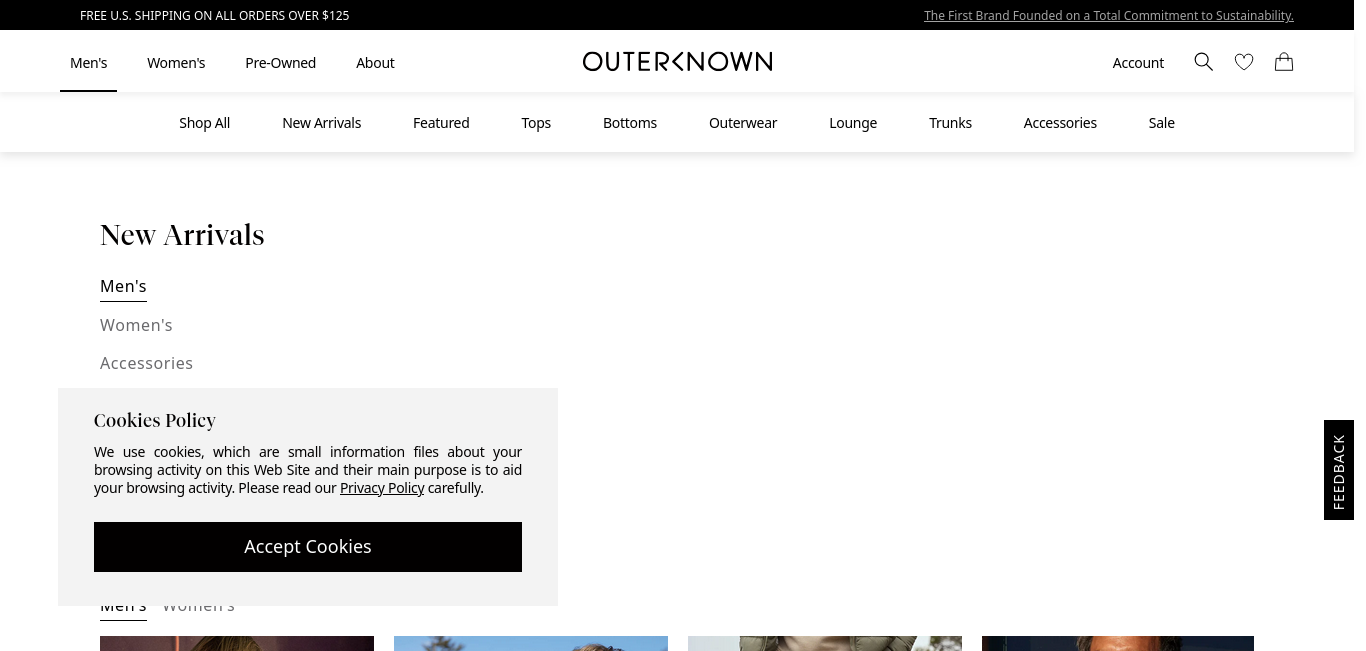1366x651 pixels.
Task: Open the Accessories category in nav bar
Action: tap(1060, 122)
